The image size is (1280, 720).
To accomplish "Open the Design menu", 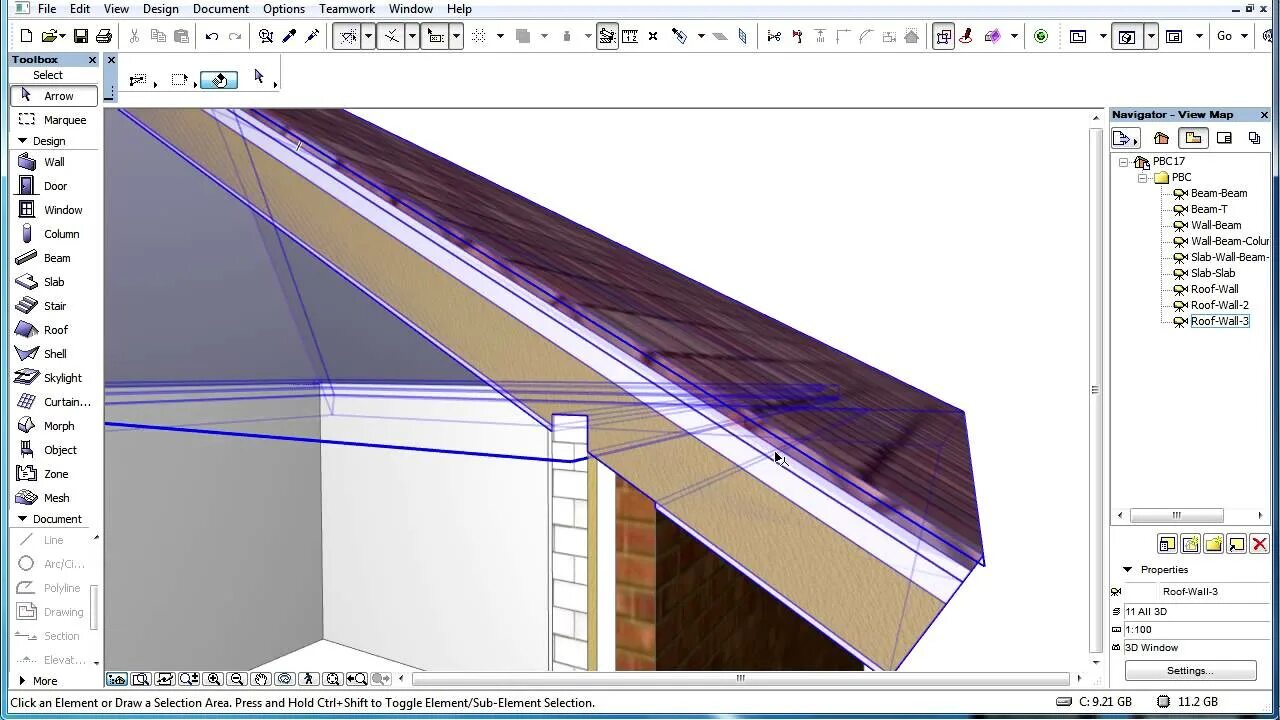I will pos(160,9).
